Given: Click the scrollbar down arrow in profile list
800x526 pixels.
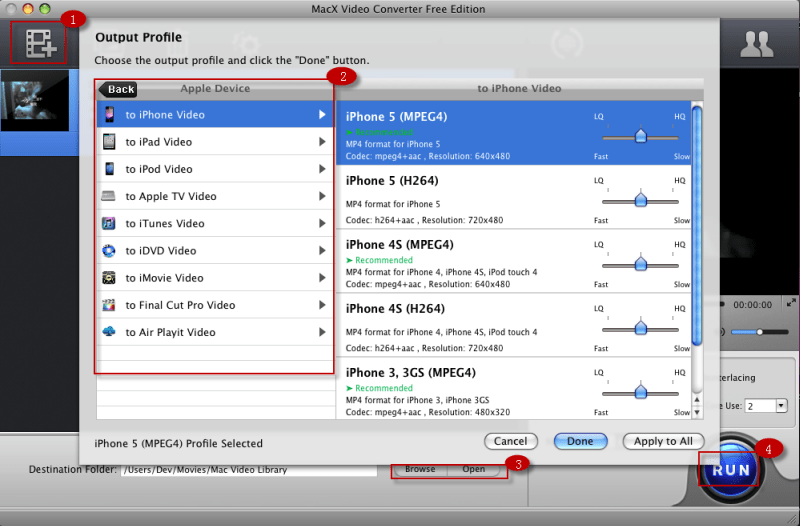Looking at the screenshot, I should pos(697,412).
